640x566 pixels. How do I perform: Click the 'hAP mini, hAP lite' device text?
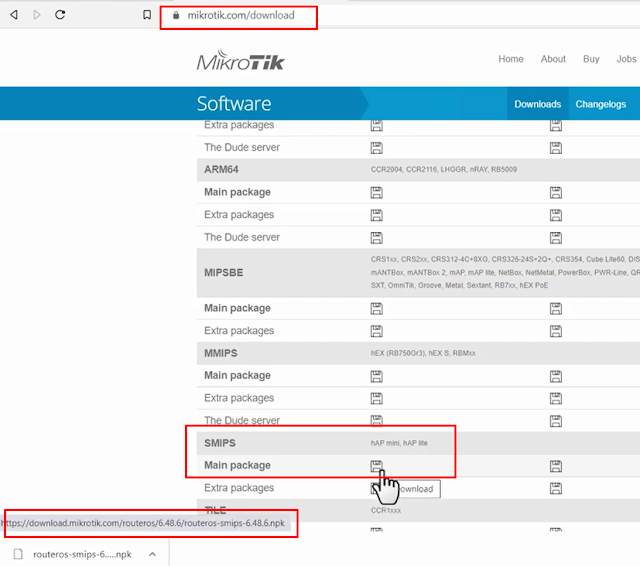tap(399, 443)
